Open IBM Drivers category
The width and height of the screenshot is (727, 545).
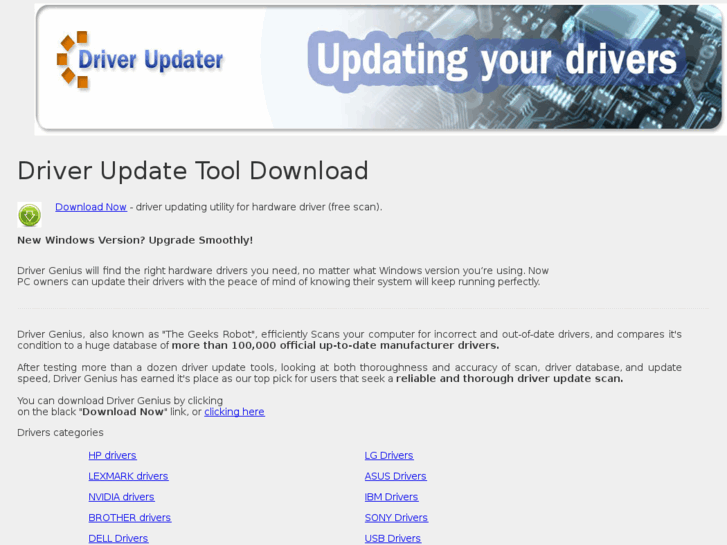pos(391,497)
